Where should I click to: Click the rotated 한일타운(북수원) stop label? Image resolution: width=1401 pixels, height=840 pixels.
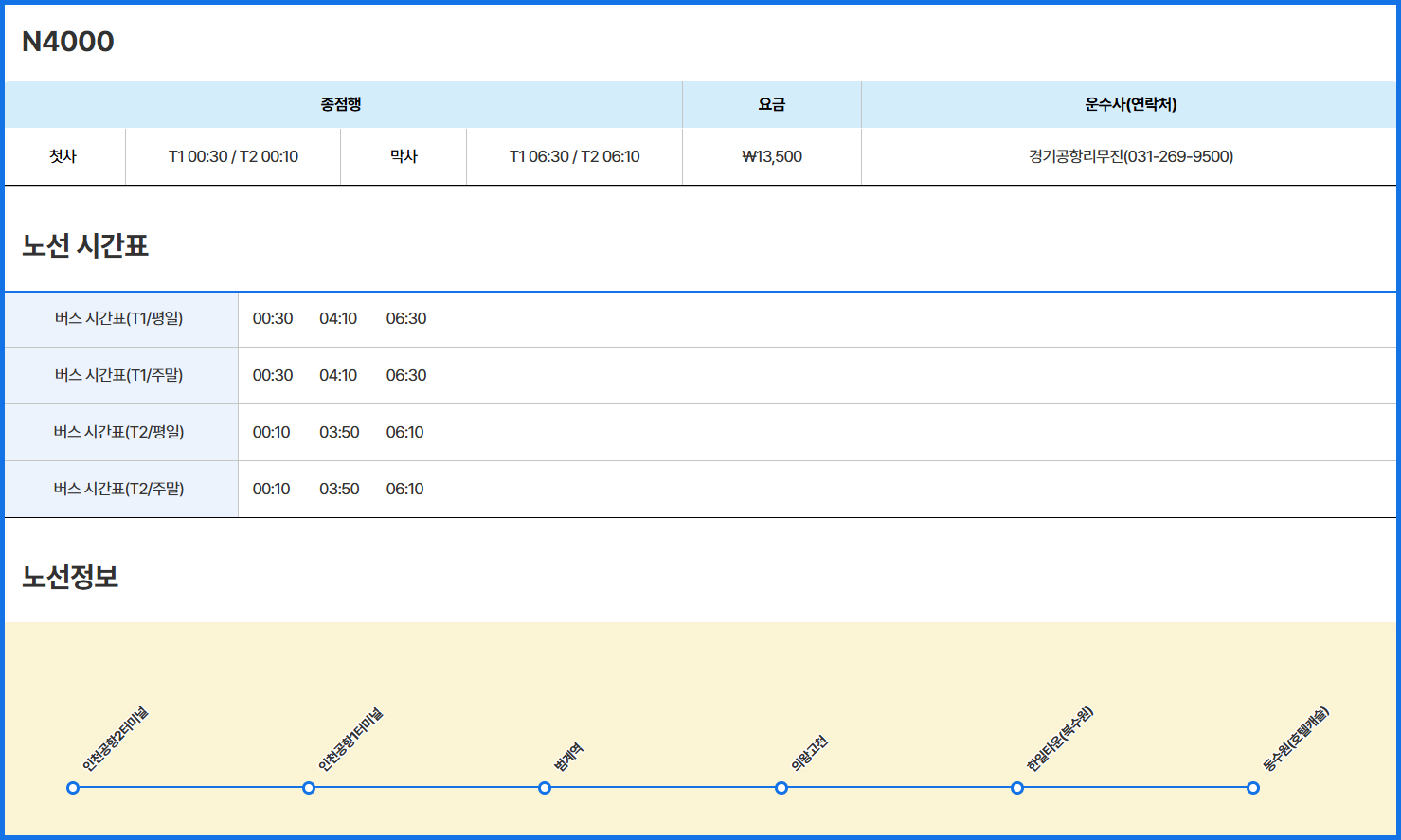tap(1060, 739)
